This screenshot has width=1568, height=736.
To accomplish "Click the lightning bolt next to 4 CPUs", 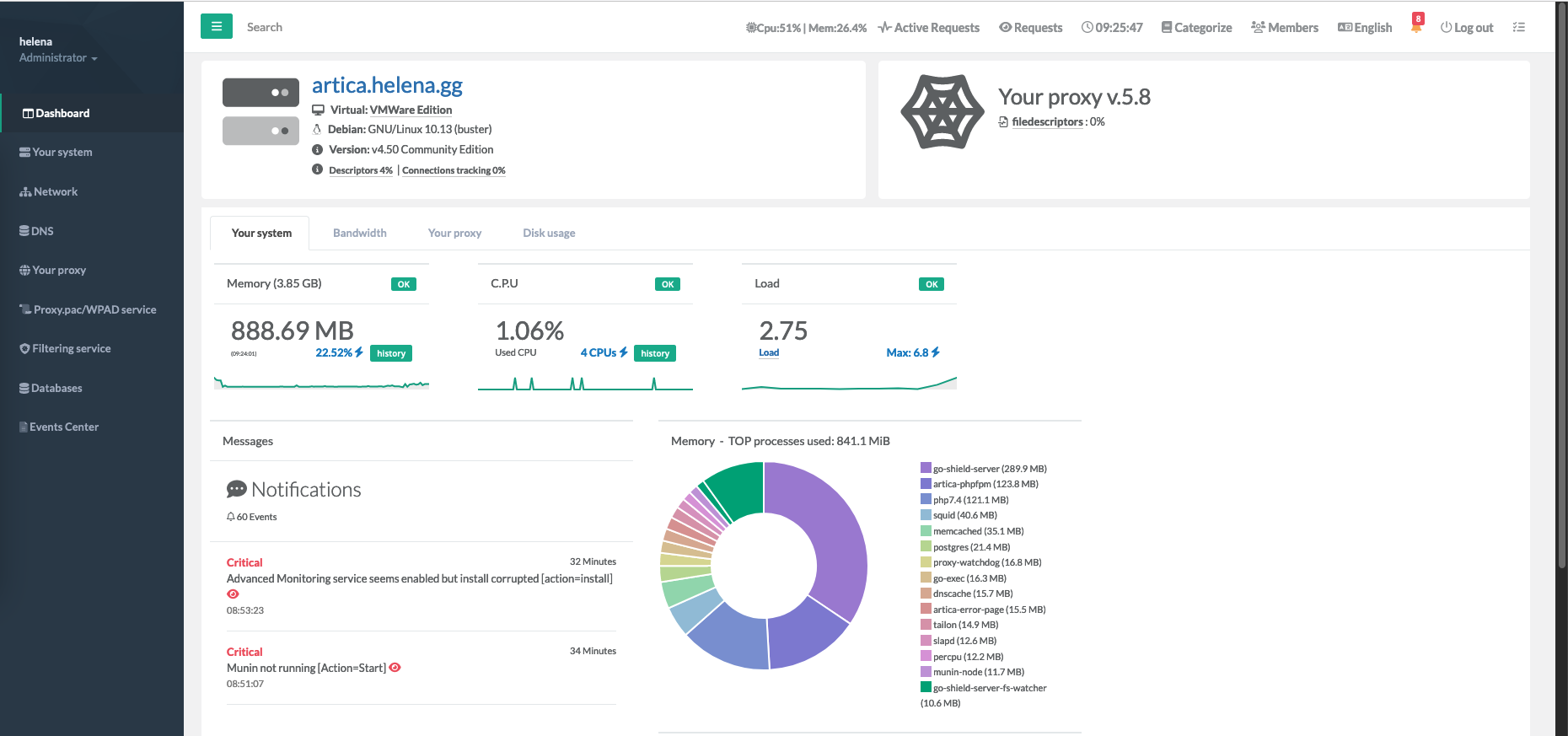I will click(x=624, y=352).
